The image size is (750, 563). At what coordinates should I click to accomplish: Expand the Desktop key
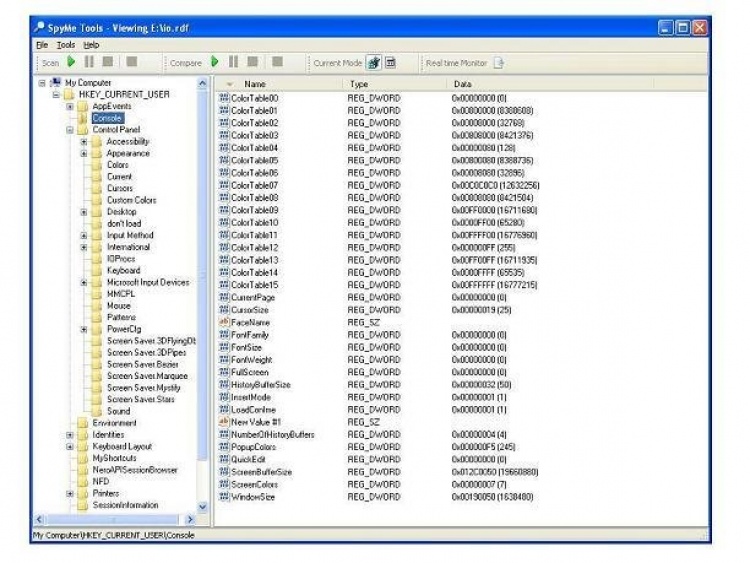pyautogui.click(x=84, y=212)
